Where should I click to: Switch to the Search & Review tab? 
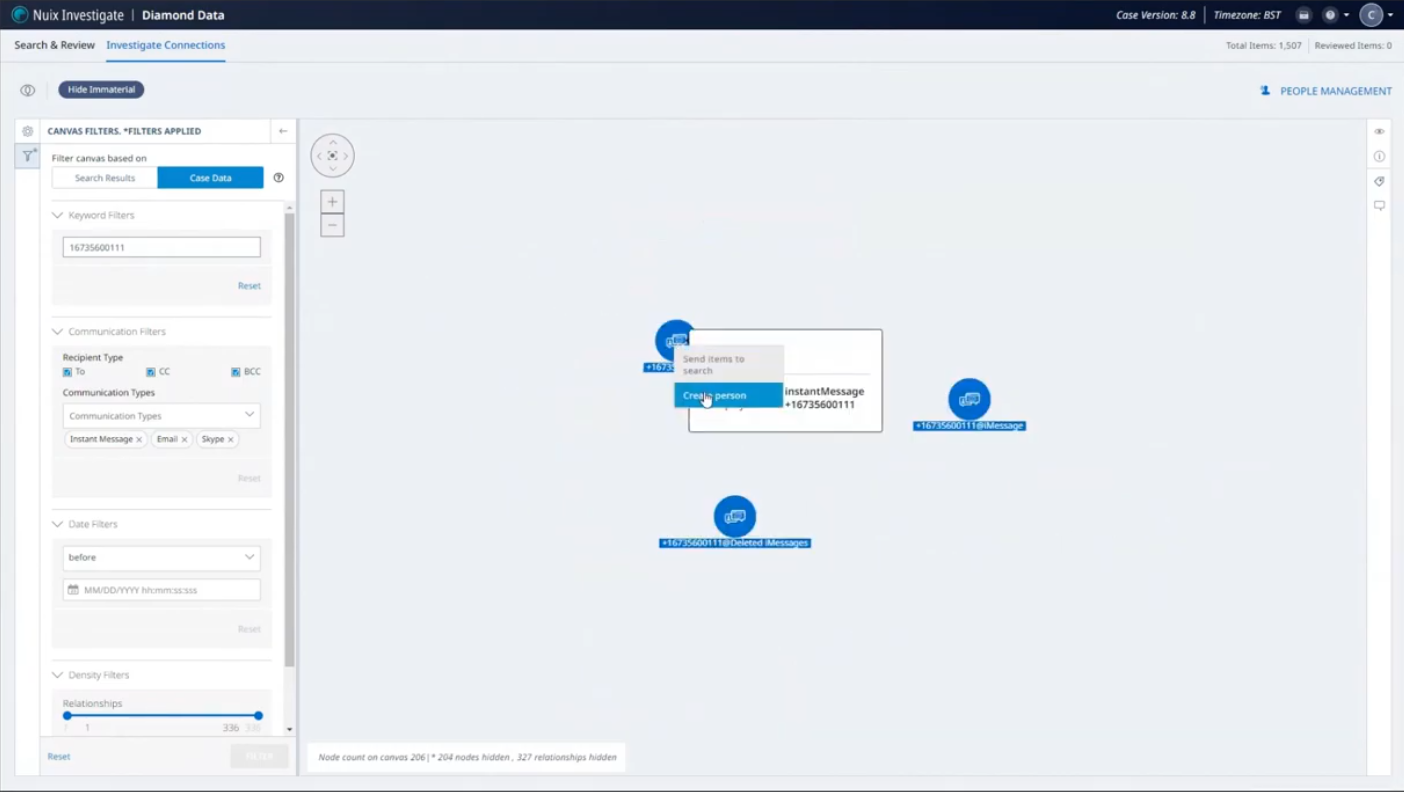click(54, 45)
